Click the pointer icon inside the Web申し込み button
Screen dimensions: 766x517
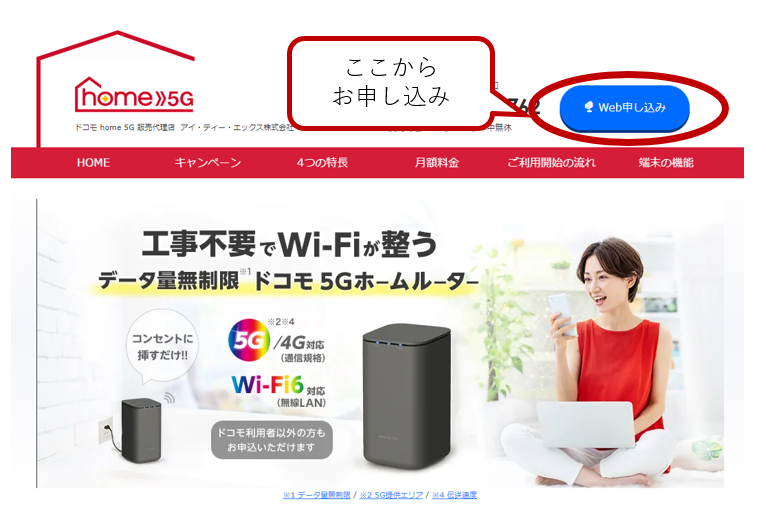click(x=589, y=107)
